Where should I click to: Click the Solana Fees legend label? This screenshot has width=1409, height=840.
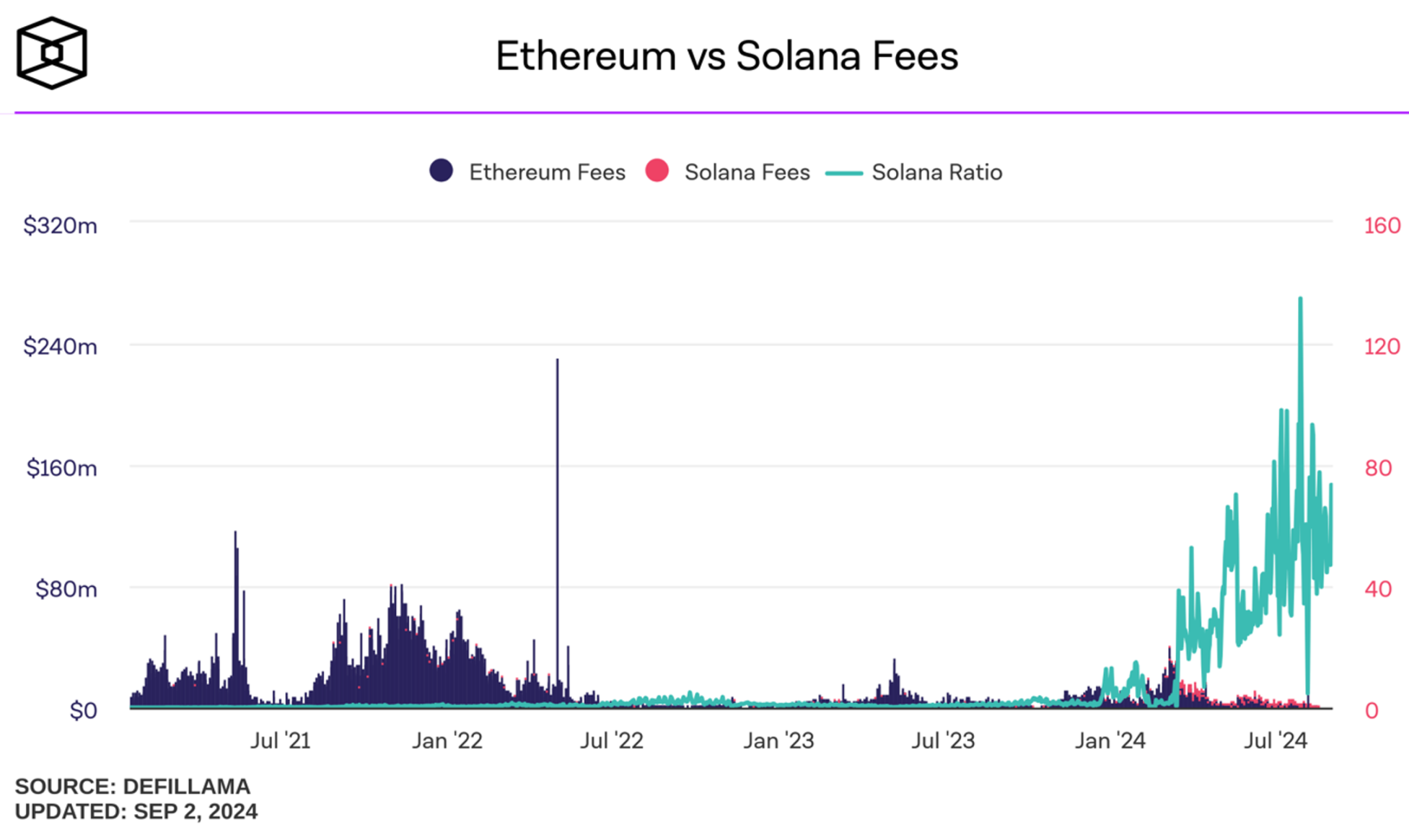(747, 172)
